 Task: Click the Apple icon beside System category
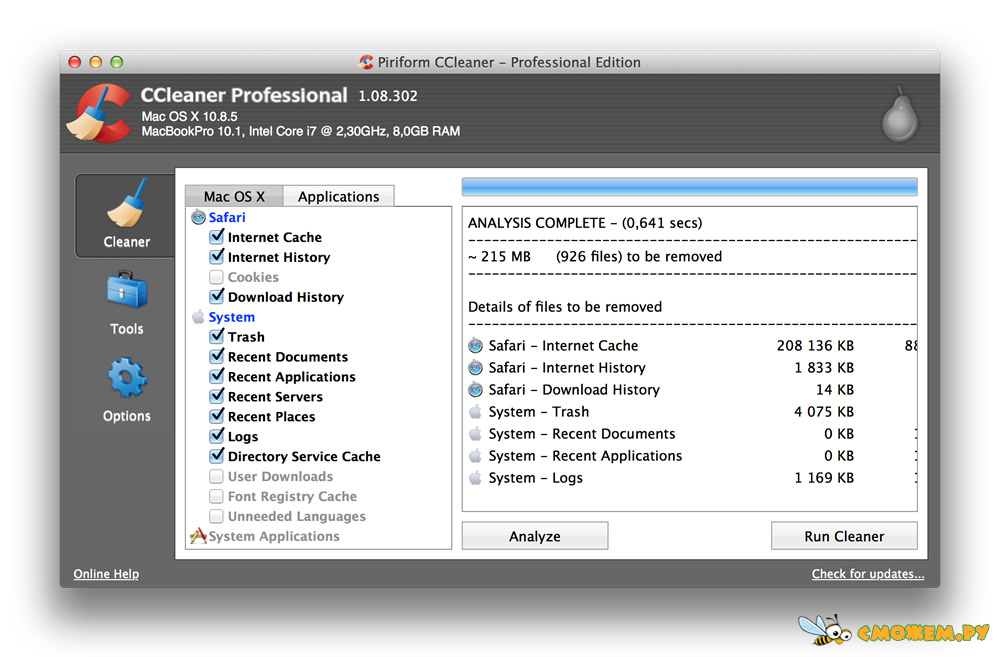[x=198, y=317]
